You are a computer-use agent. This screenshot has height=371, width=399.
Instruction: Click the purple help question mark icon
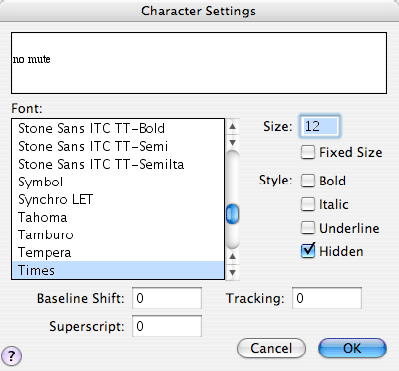[x=12, y=355]
